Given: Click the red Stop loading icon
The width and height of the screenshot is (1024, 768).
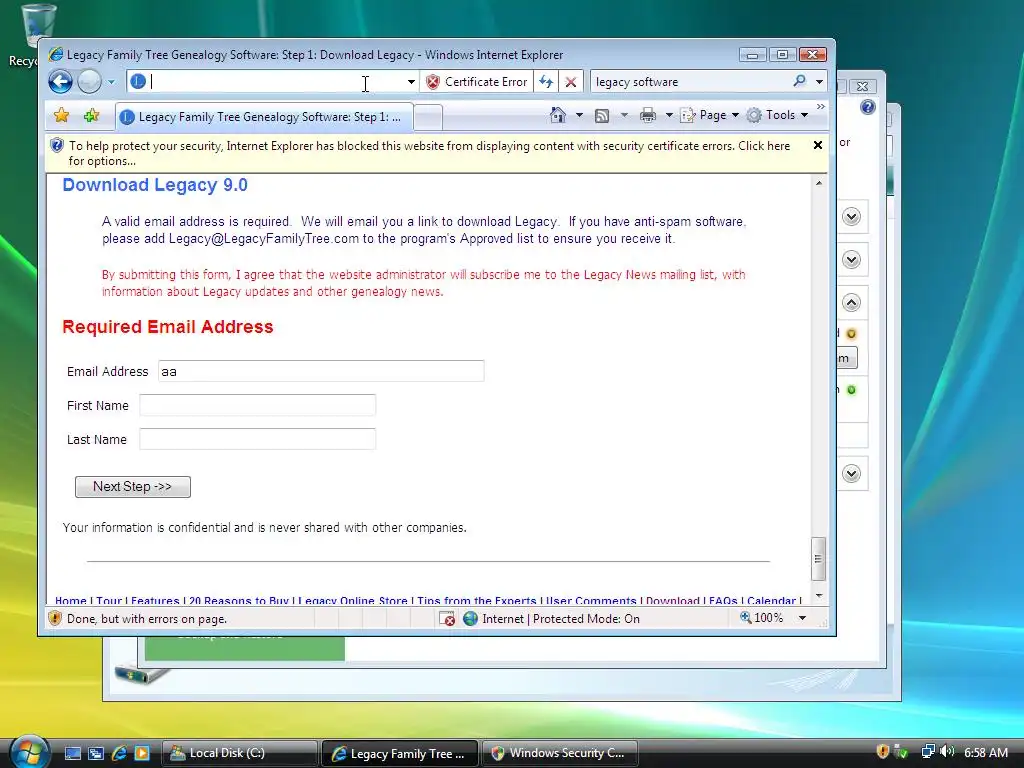Looking at the screenshot, I should [x=571, y=82].
